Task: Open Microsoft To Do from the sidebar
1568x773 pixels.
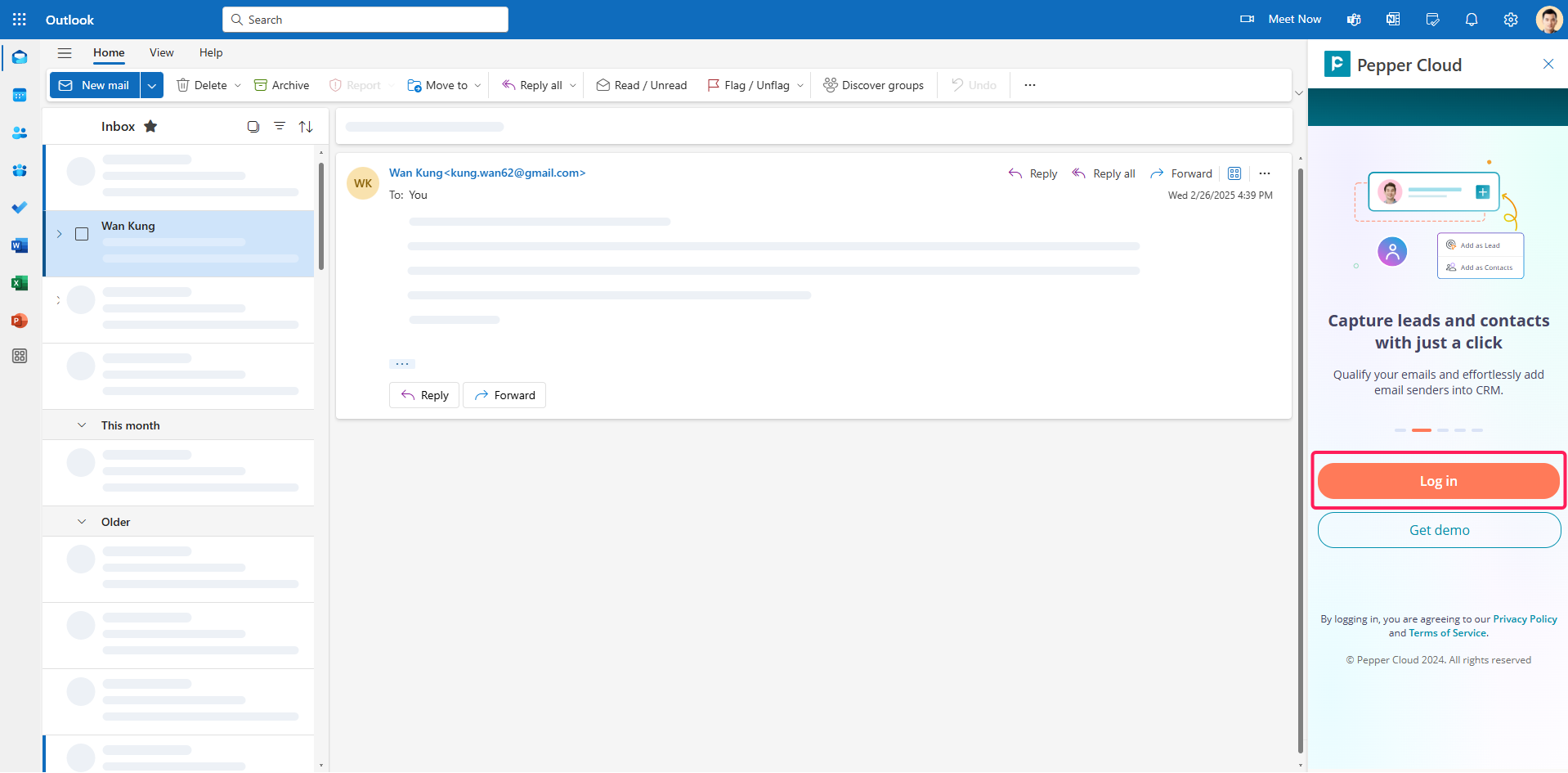Action: [20, 208]
